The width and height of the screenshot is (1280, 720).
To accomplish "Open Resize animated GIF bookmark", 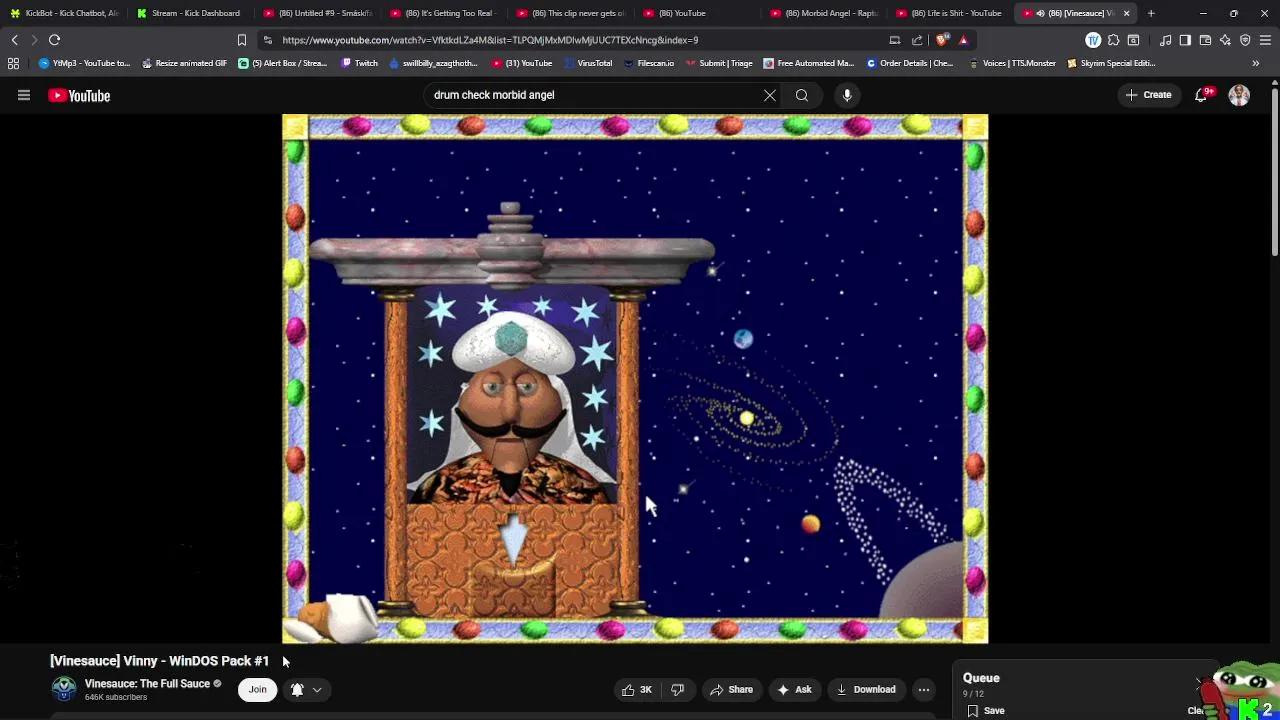I will pyautogui.click(x=184, y=63).
